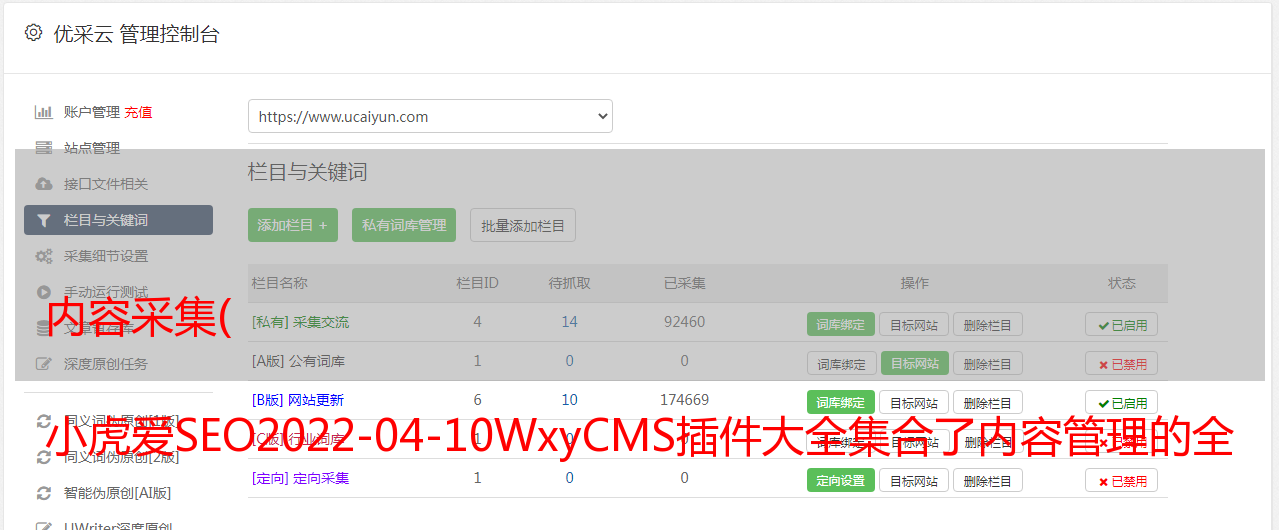This screenshot has width=1279, height=530.
Task: Click 目标网站 in the 网站更新 row
Action: (914, 402)
